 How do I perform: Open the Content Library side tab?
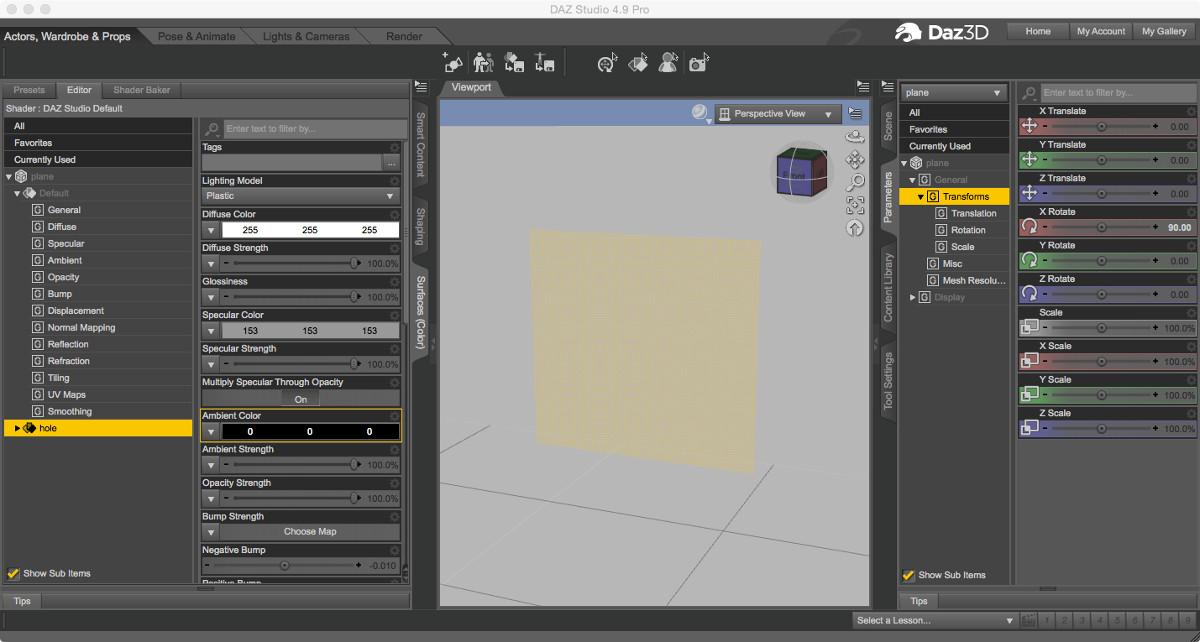tap(887, 287)
